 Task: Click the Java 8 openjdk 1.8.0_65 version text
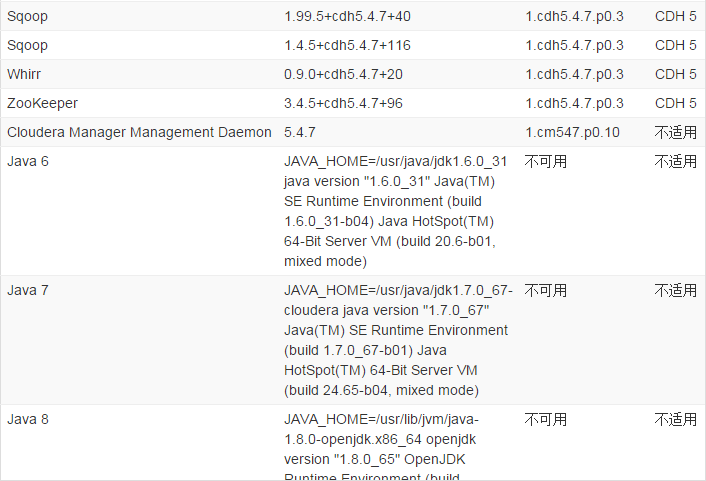381,446
